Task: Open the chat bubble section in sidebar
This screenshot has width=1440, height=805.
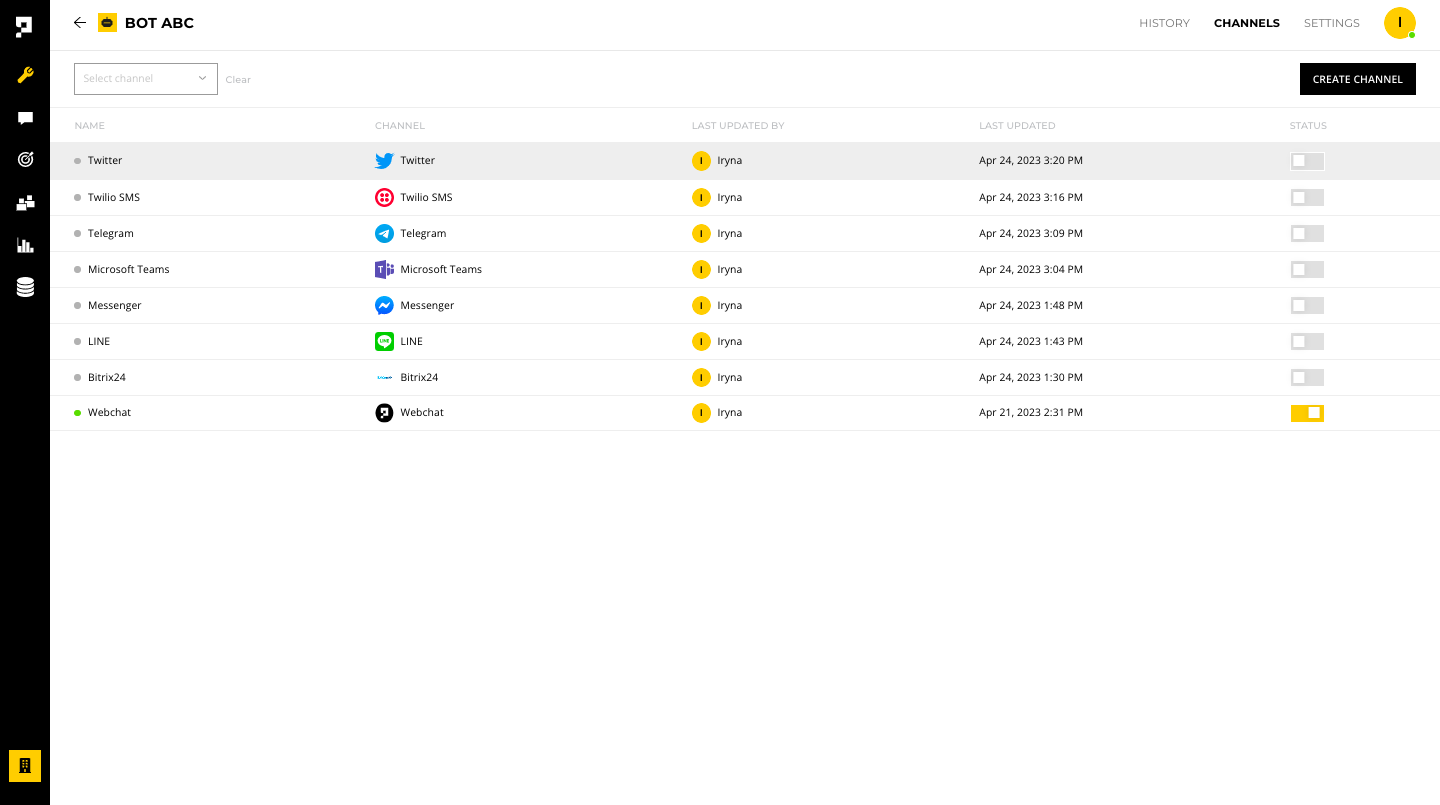Action: click(x=25, y=118)
